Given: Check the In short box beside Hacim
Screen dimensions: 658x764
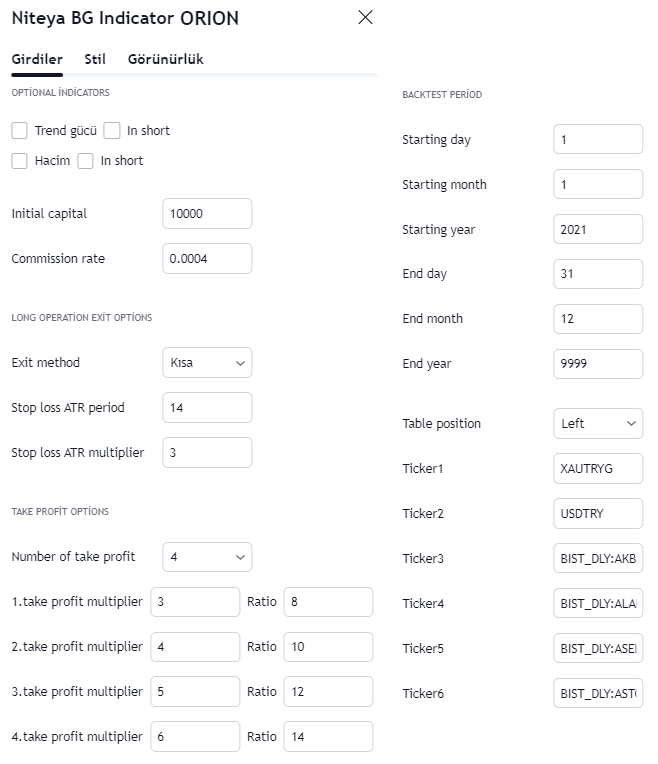Looking at the screenshot, I should coord(85,161).
